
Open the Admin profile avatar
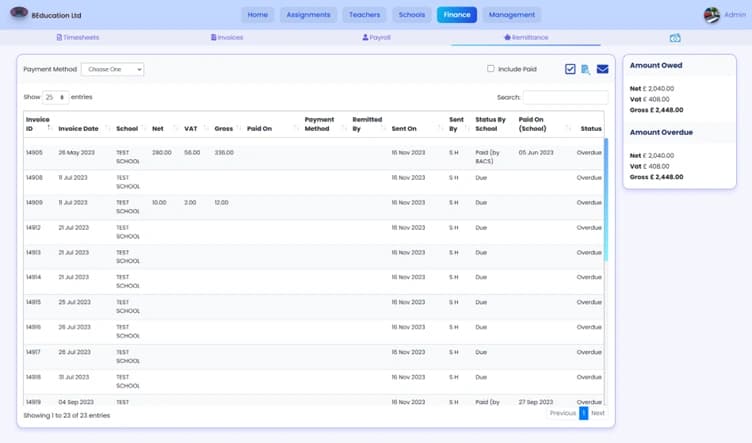pyautogui.click(x=712, y=15)
